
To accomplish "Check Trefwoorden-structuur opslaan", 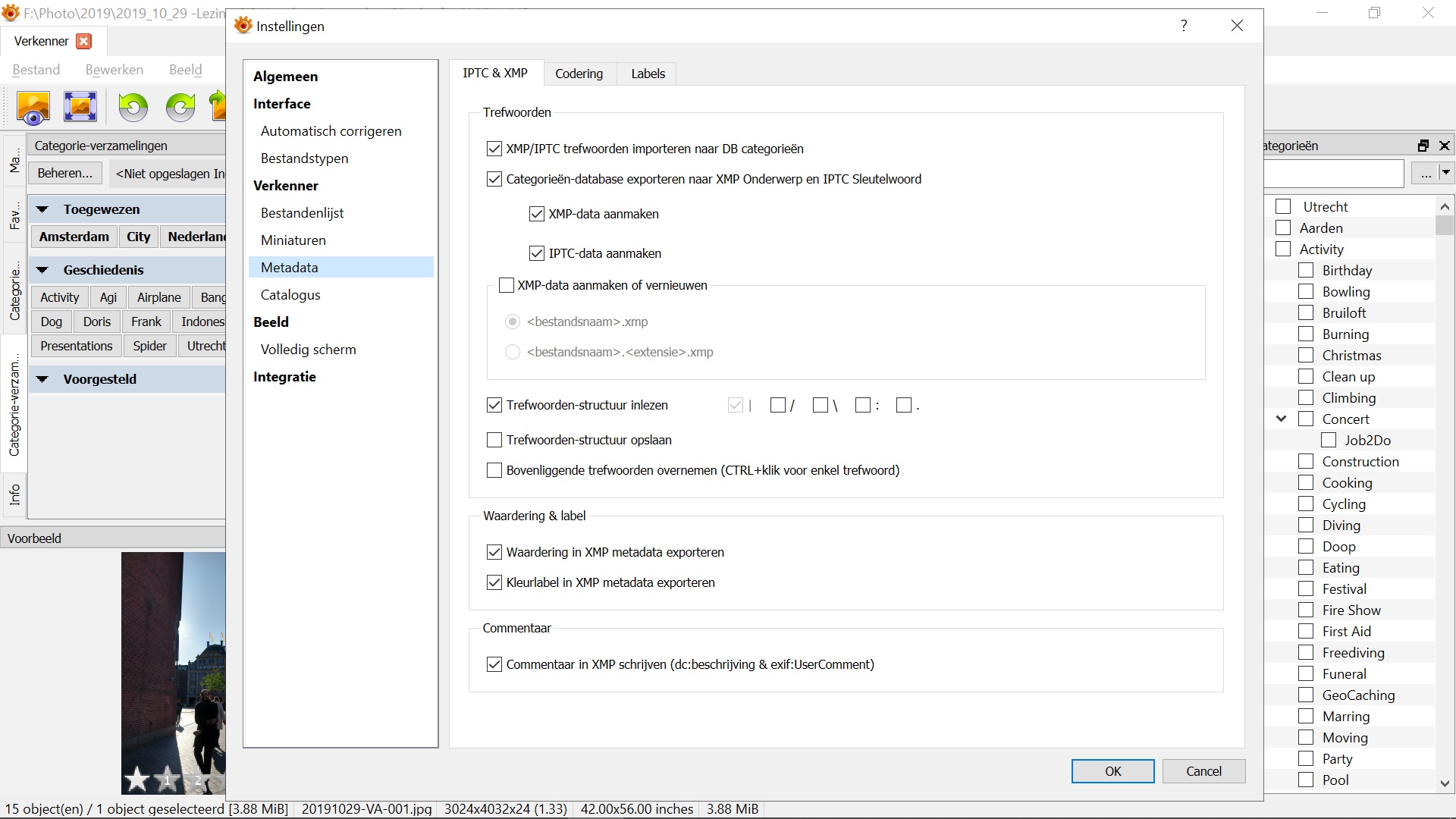I will coord(494,440).
